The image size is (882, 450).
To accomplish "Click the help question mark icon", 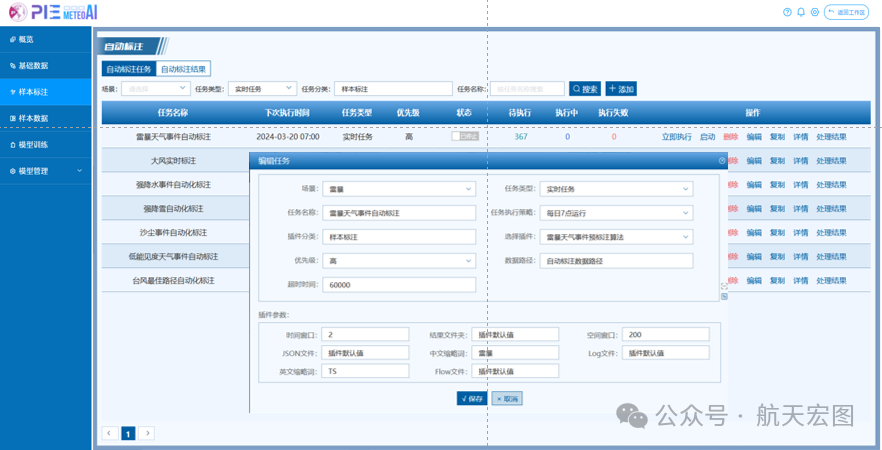I will [787, 12].
